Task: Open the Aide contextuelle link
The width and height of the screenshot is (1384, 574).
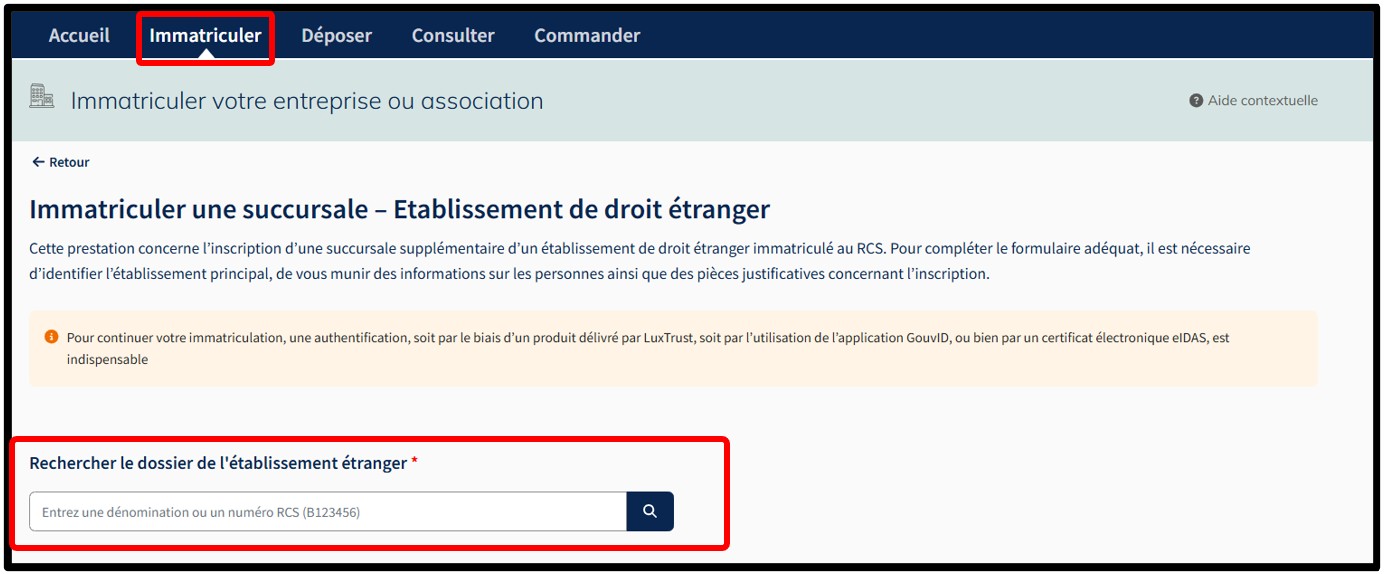Action: (1262, 101)
